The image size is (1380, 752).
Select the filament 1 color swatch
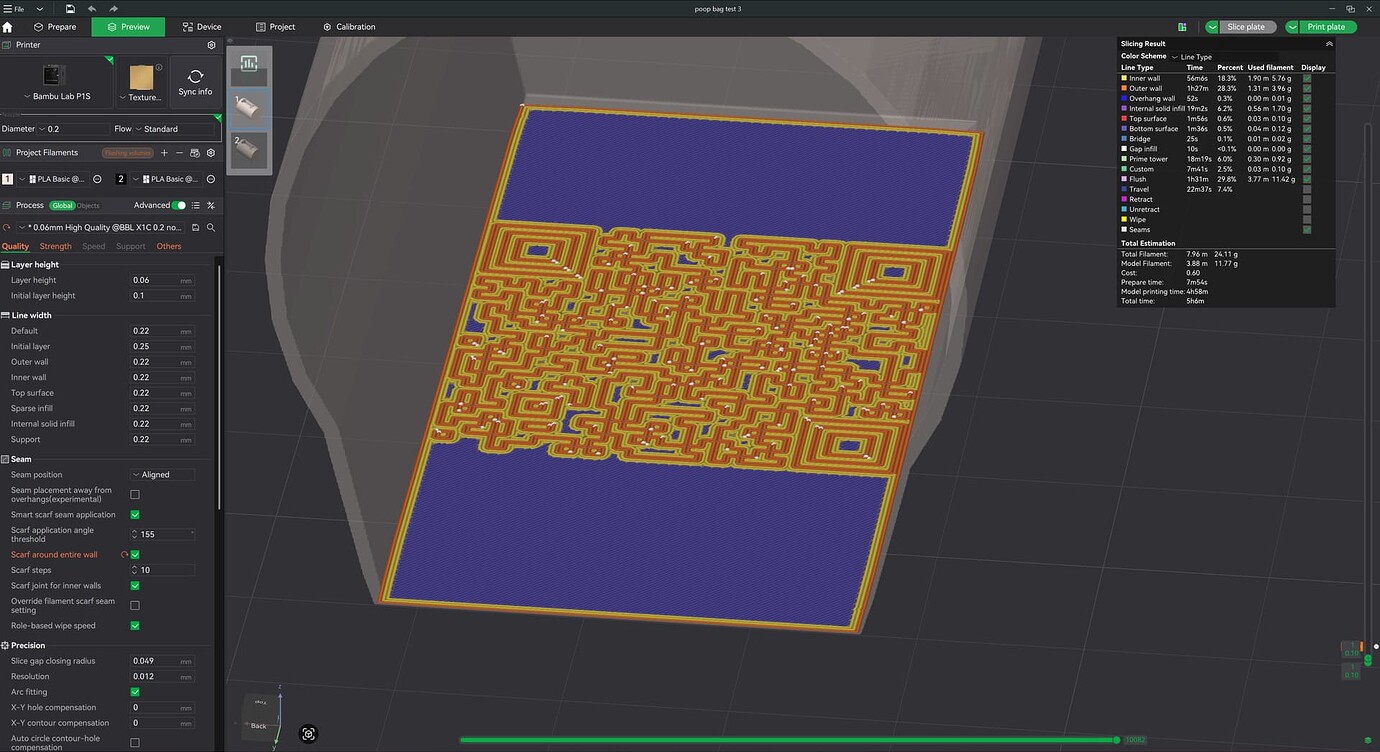8,179
